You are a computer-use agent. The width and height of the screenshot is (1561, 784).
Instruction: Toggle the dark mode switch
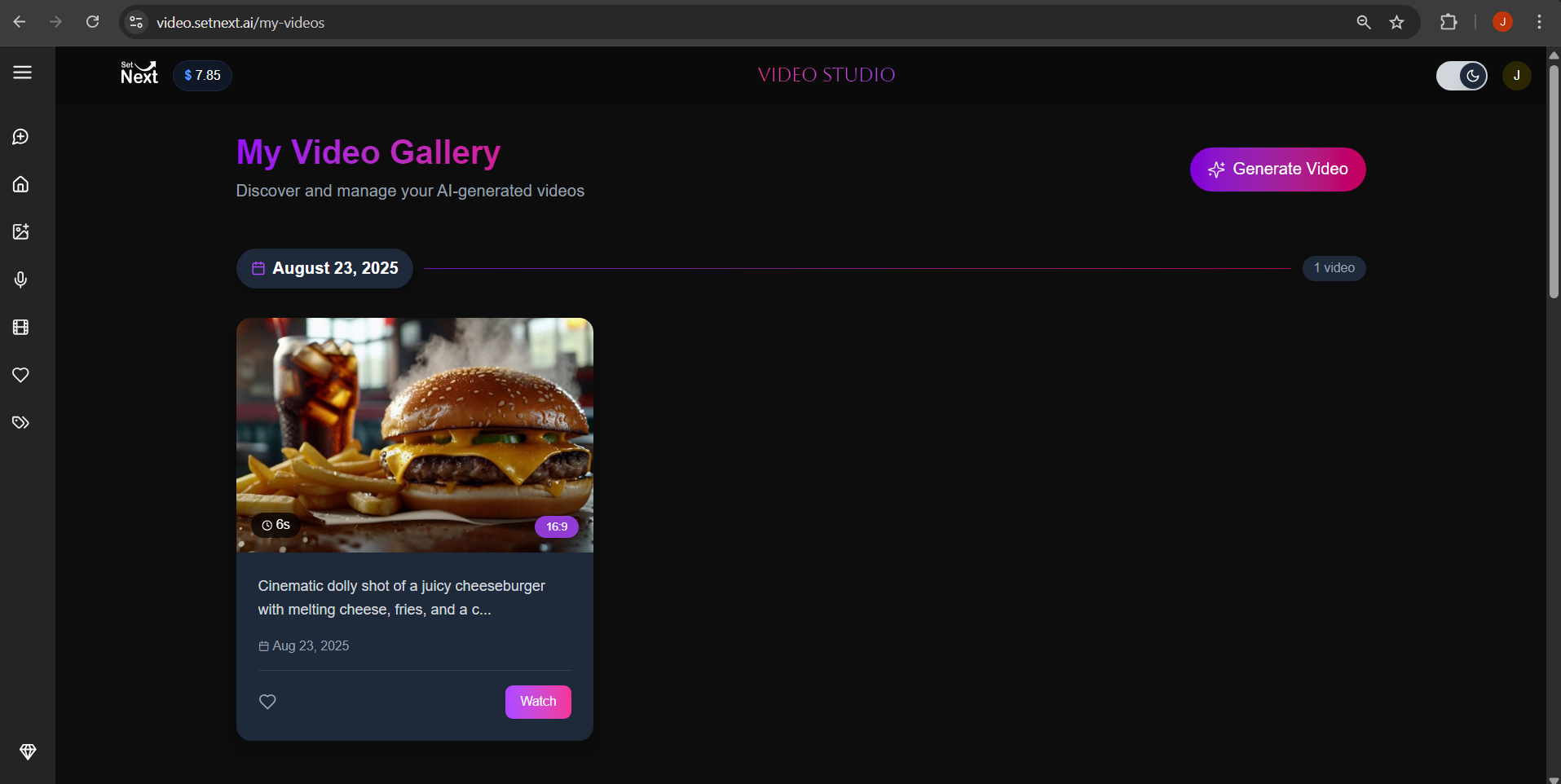click(x=1461, y=76)
